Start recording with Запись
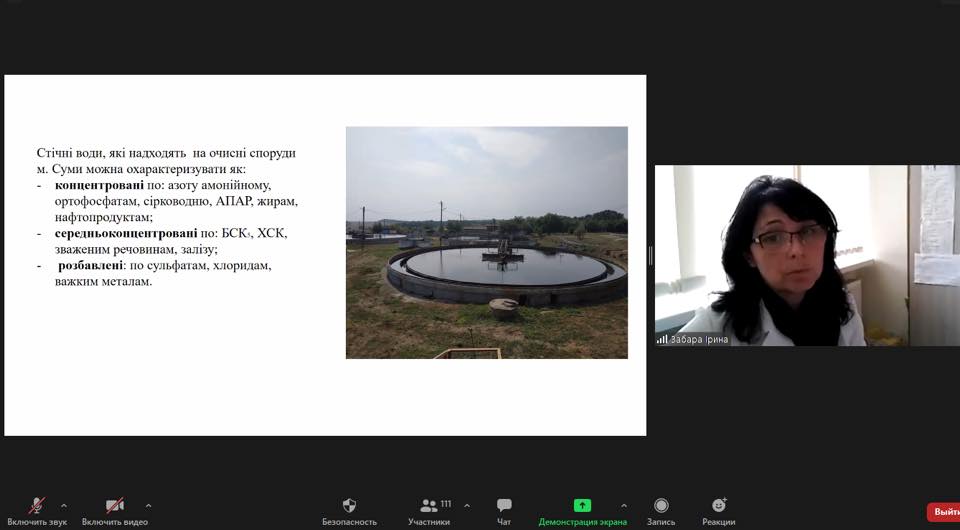Screen dimensions: 960x530 (x=661, y=508)
